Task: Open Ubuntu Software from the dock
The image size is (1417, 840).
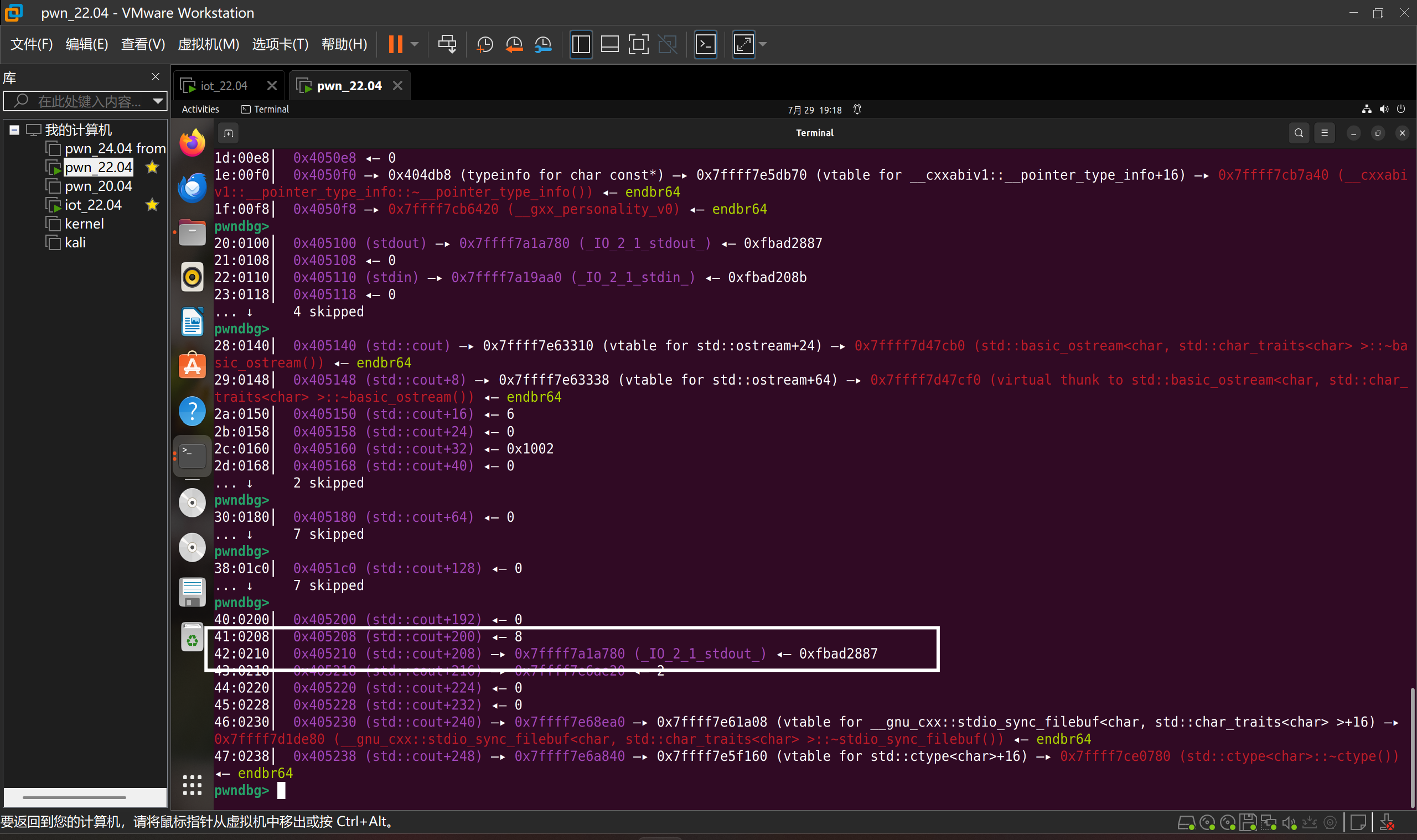Action: [192, 366]
